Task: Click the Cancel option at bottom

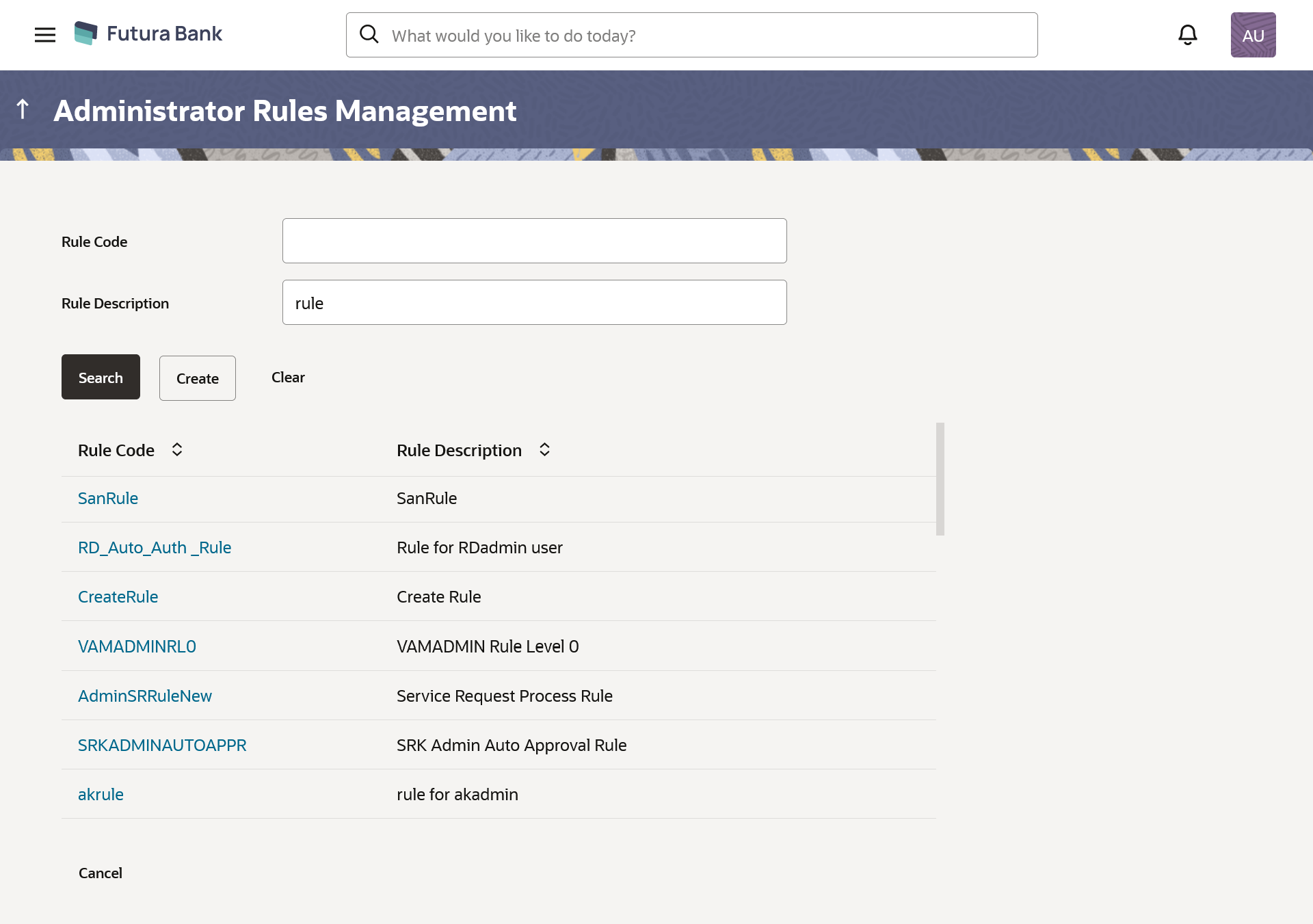Action: click(100, 873)
